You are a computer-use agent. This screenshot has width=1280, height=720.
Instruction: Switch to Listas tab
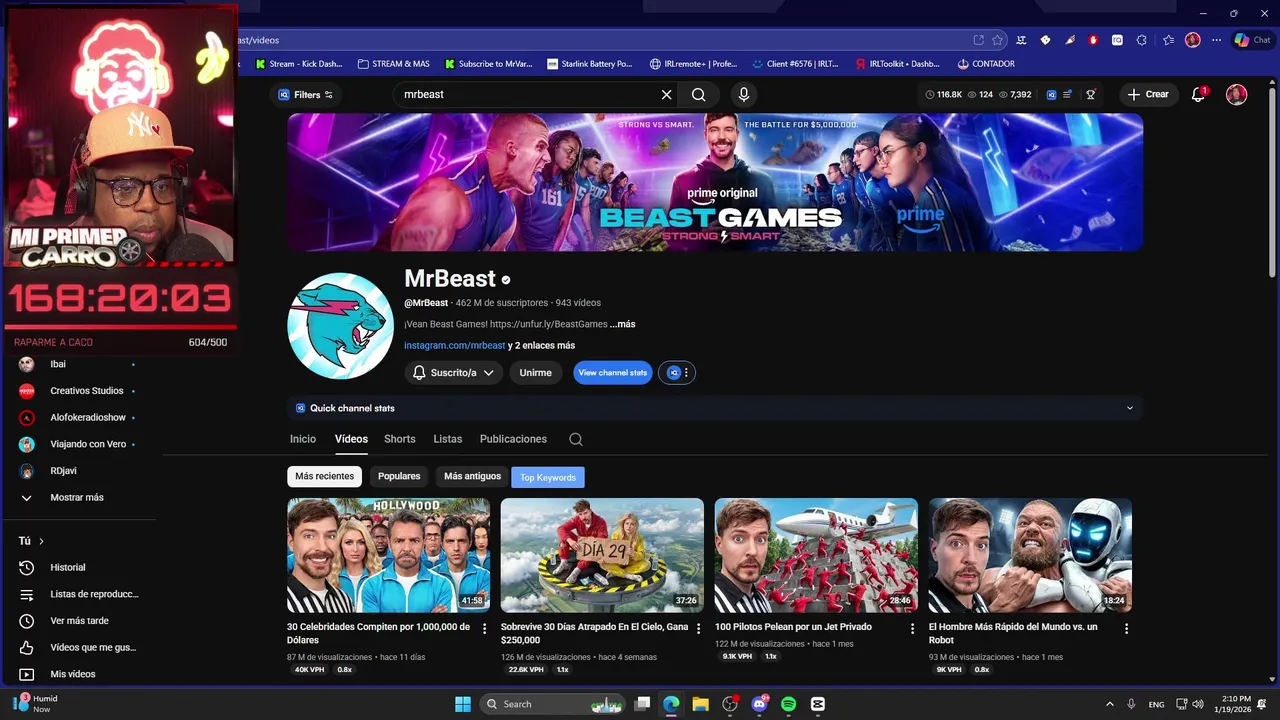tap(447, 439)
